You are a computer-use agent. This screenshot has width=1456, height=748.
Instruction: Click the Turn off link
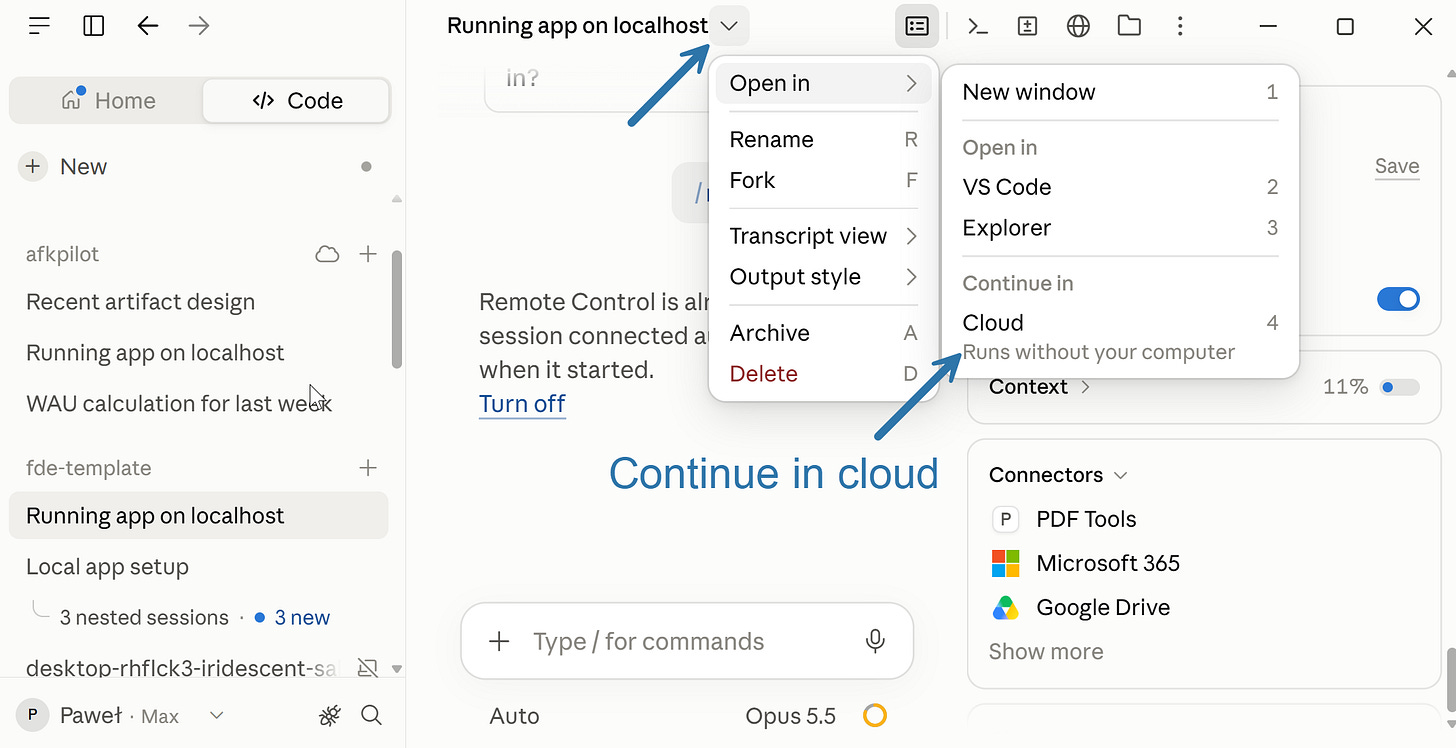522,404
